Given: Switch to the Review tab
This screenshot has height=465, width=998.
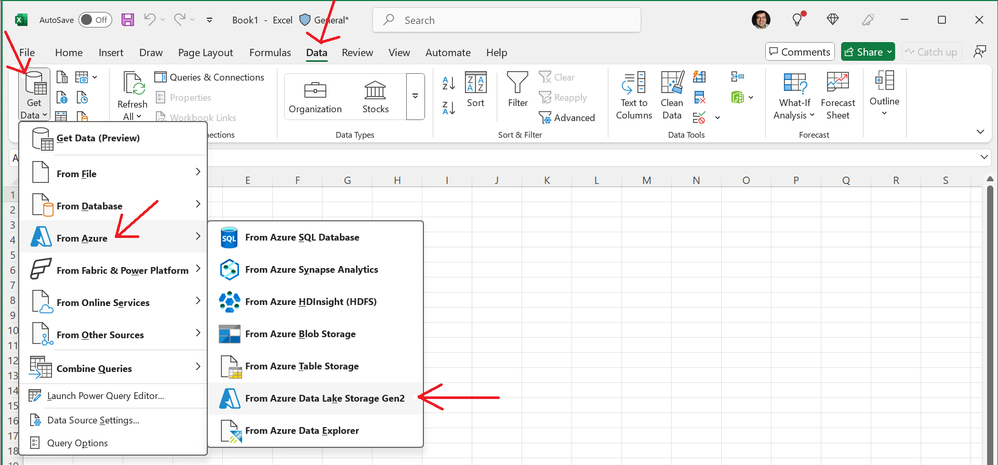Looking at the screenshot, I should point(357,53).
